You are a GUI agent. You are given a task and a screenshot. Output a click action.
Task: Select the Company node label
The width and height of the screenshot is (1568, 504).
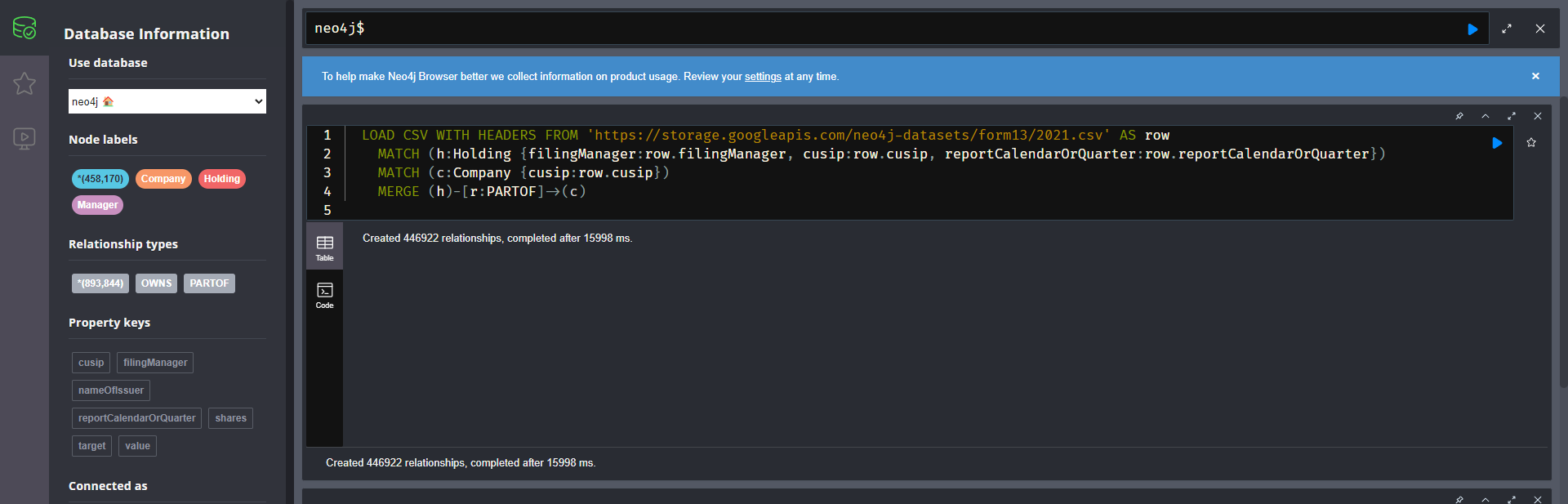pos(163,179)
